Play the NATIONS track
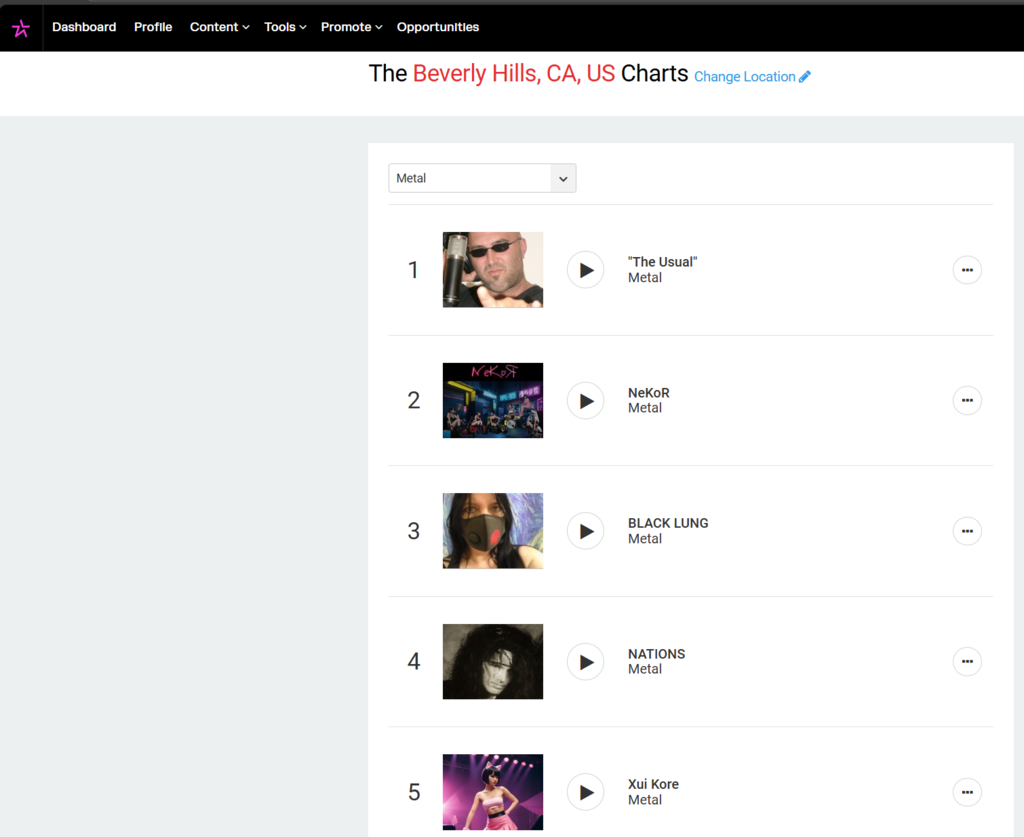 click(586, 662)
